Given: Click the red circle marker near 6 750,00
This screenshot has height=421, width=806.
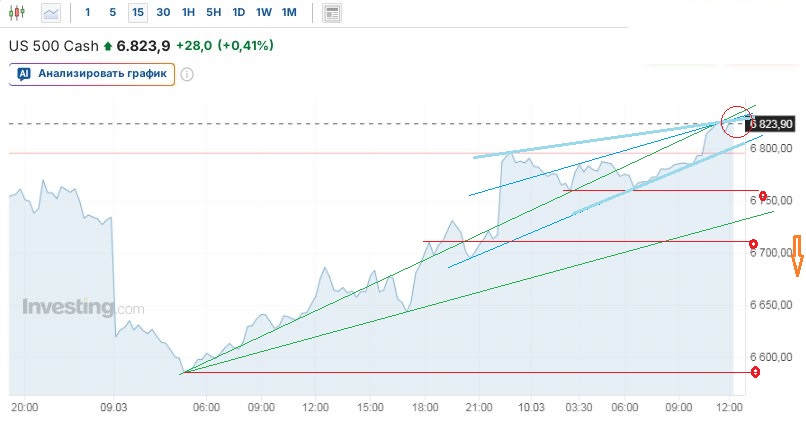Looking at the screenshot, I should (763, 196).
